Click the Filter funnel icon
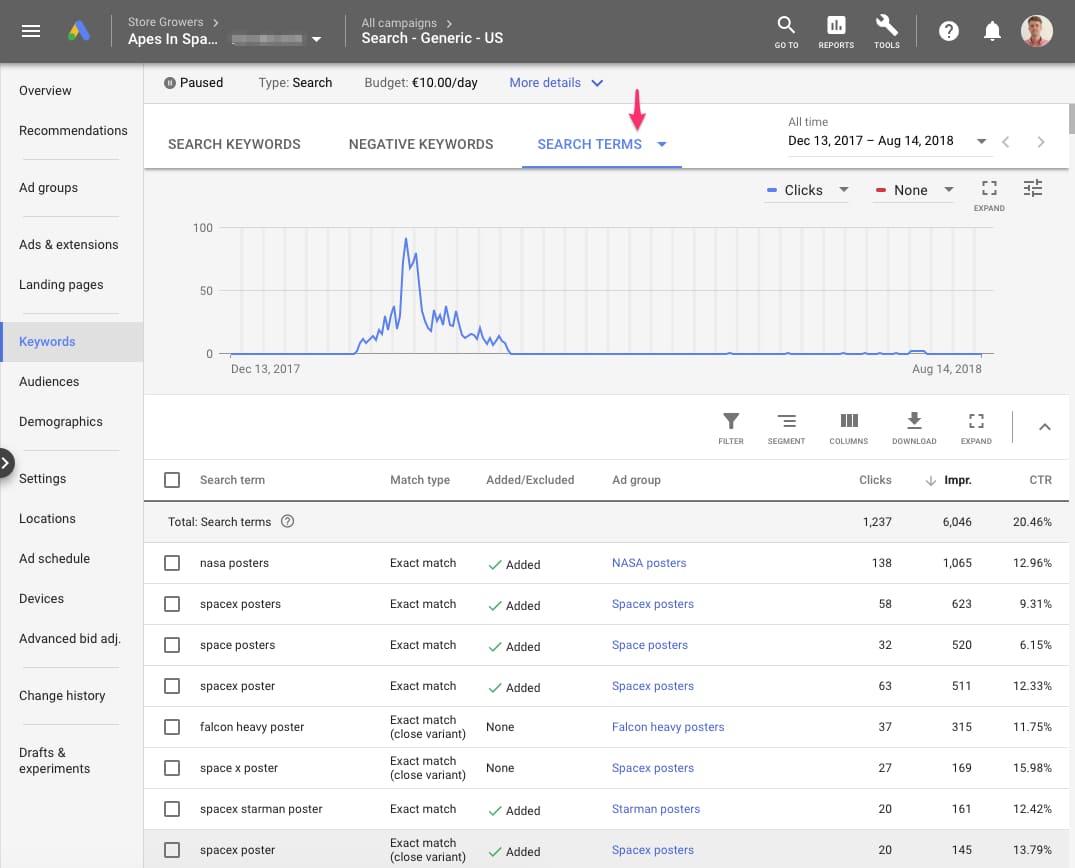 [x=731, y=428]
